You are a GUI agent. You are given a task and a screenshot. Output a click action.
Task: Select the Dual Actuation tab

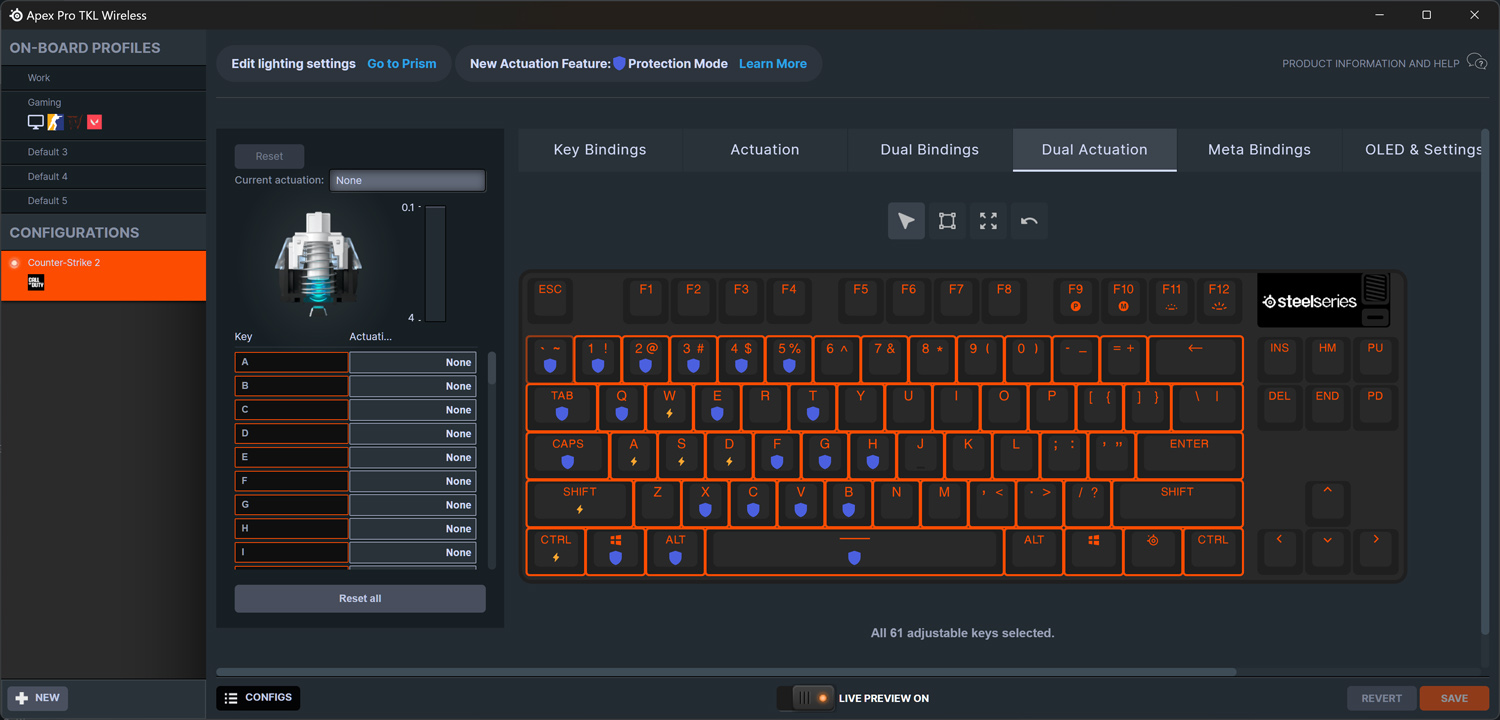pos(1095,150)
